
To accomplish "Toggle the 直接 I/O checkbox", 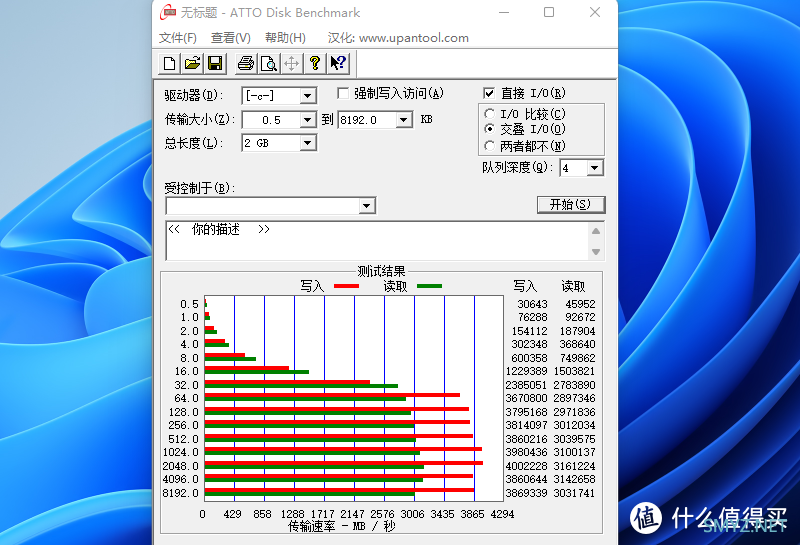I will pyautogui.click(x=489, y=93).
